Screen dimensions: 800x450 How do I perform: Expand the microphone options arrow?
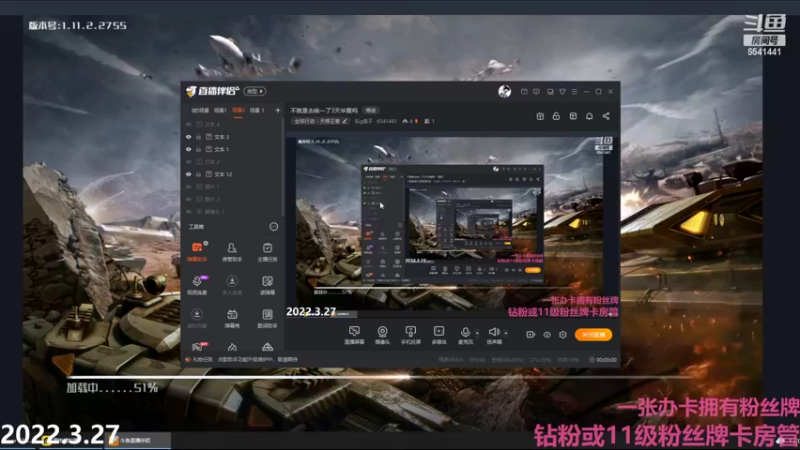[x=478, y=333]
